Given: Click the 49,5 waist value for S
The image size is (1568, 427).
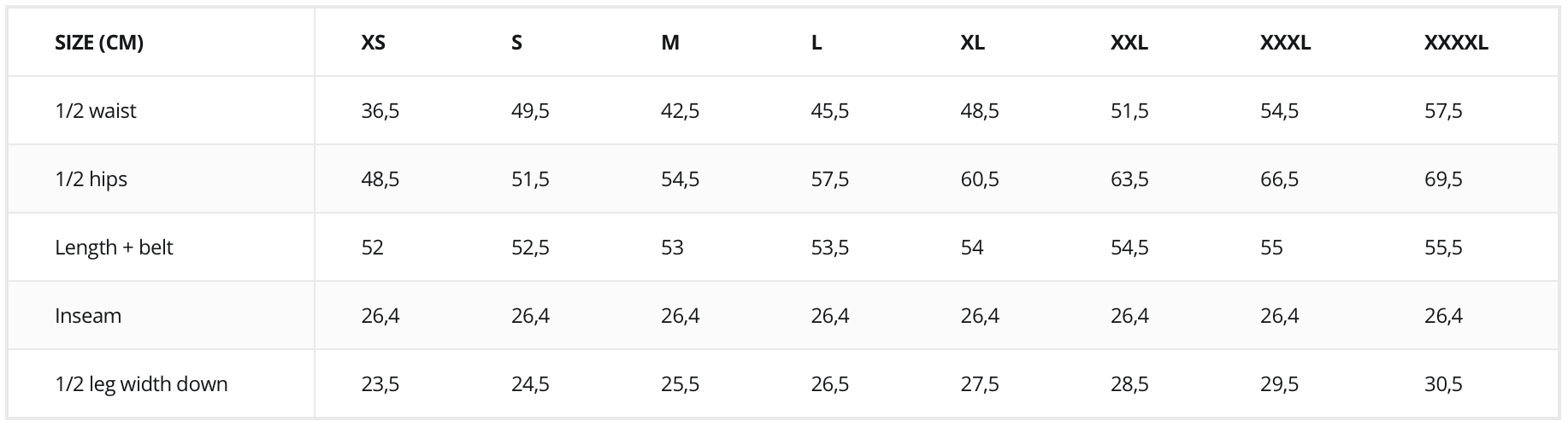Looking at the screenshot, I should (530, 111).
